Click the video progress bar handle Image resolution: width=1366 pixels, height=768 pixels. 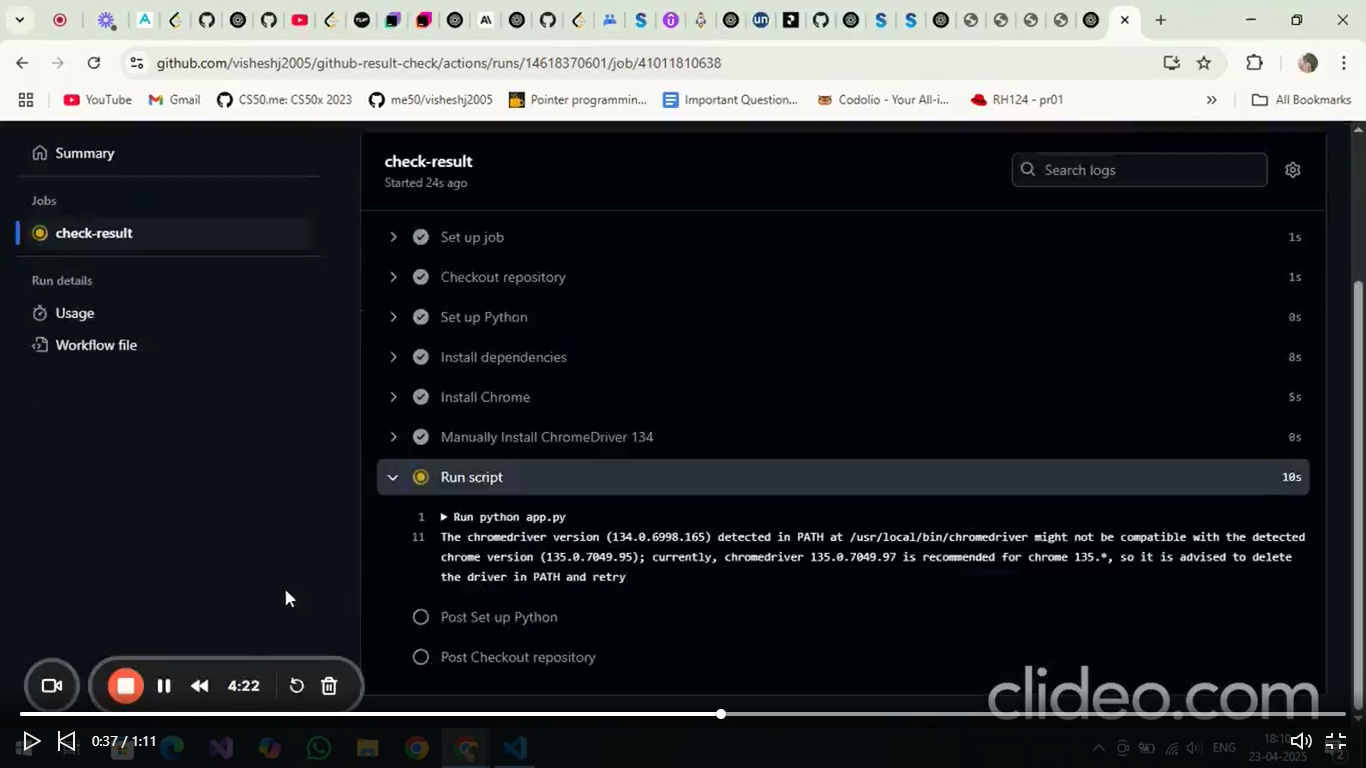click(721, 714)
